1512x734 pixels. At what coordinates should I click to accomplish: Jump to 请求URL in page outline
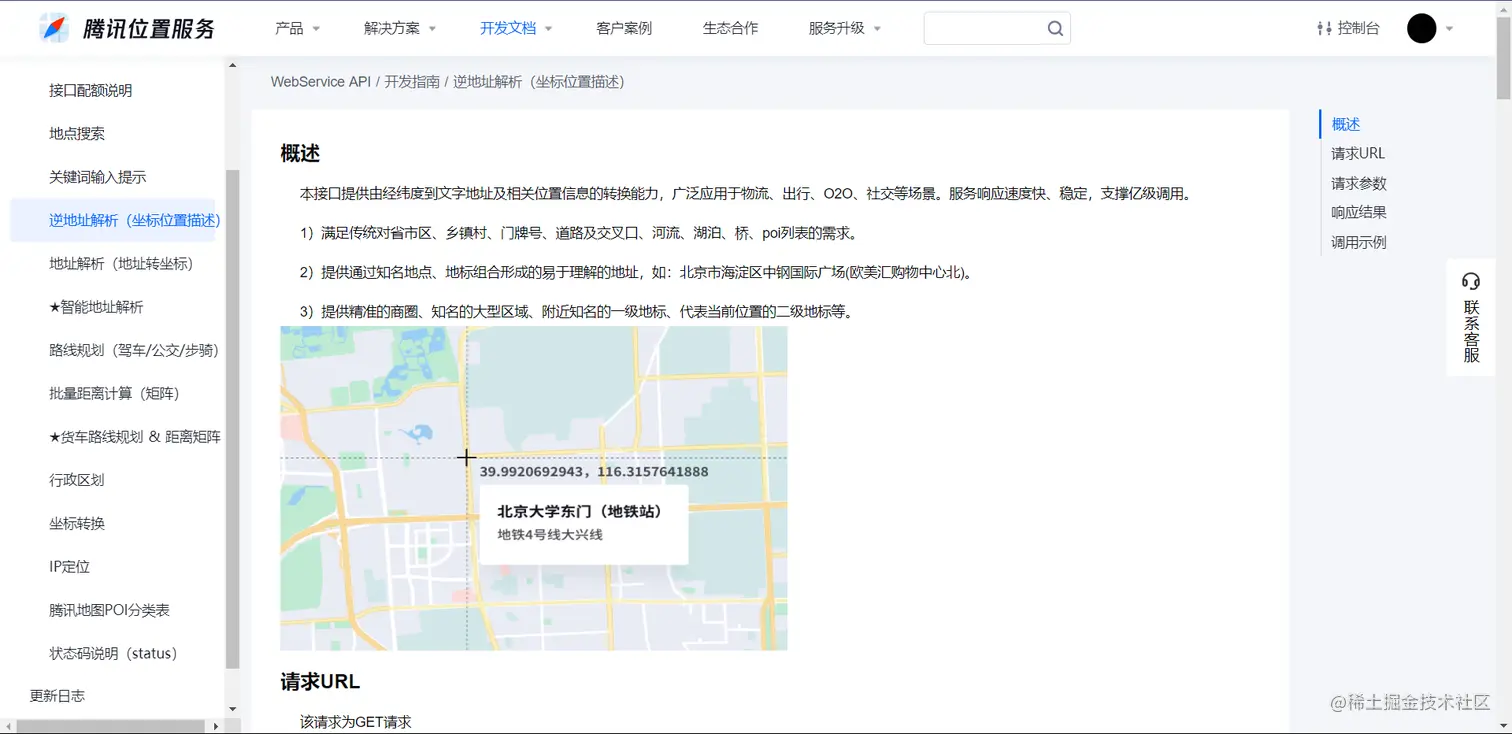pyautogui.click(x=1358, y=154)
